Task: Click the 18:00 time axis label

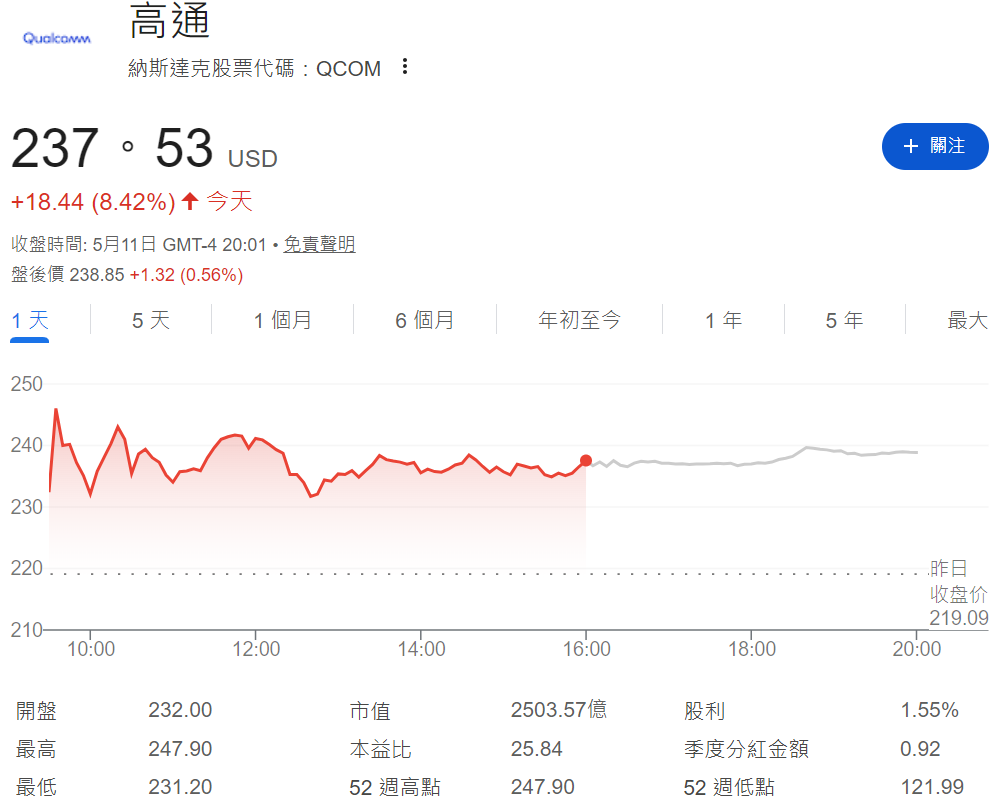Action: [x=751, y=649]
